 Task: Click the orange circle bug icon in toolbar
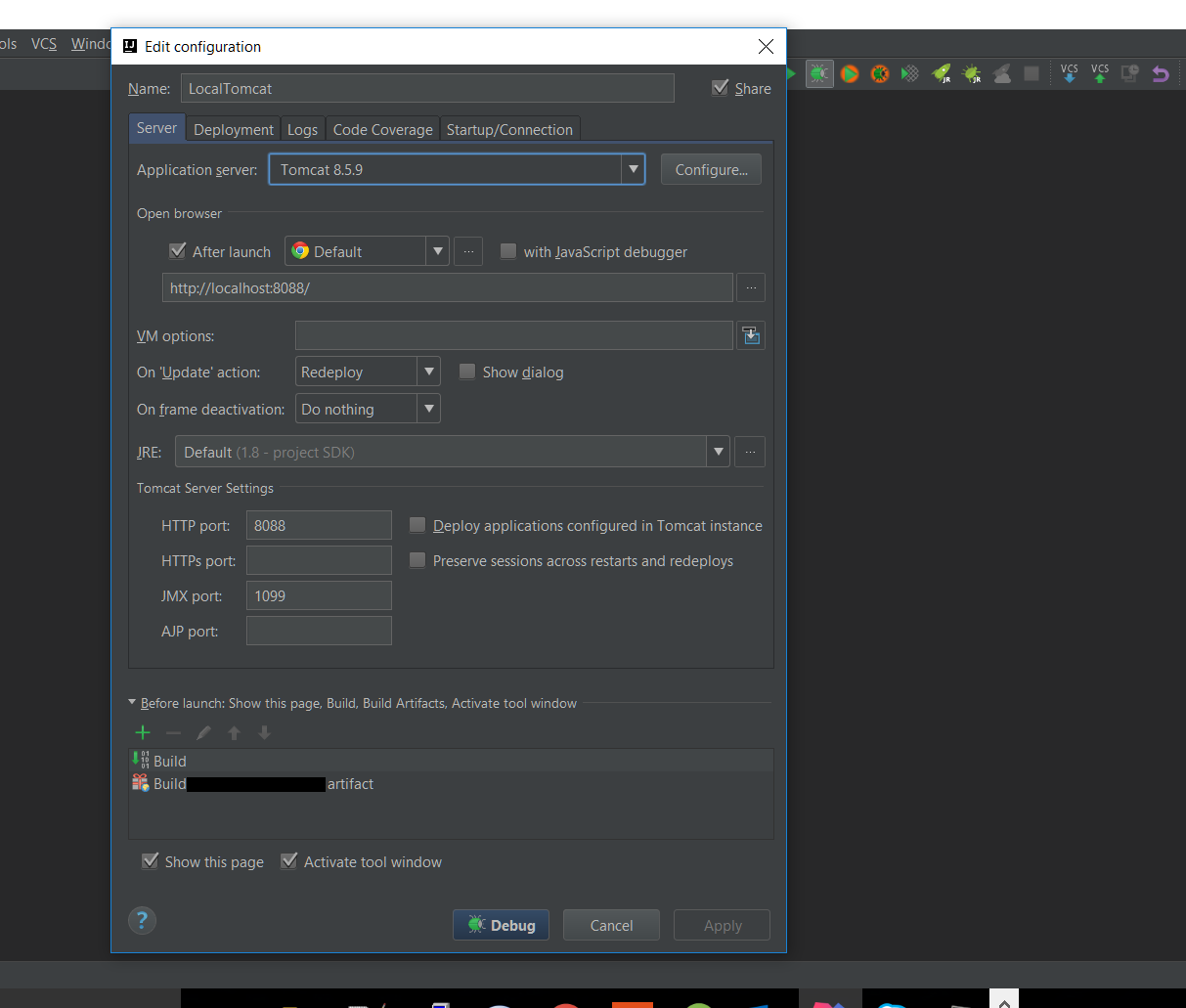pos(880,73)
